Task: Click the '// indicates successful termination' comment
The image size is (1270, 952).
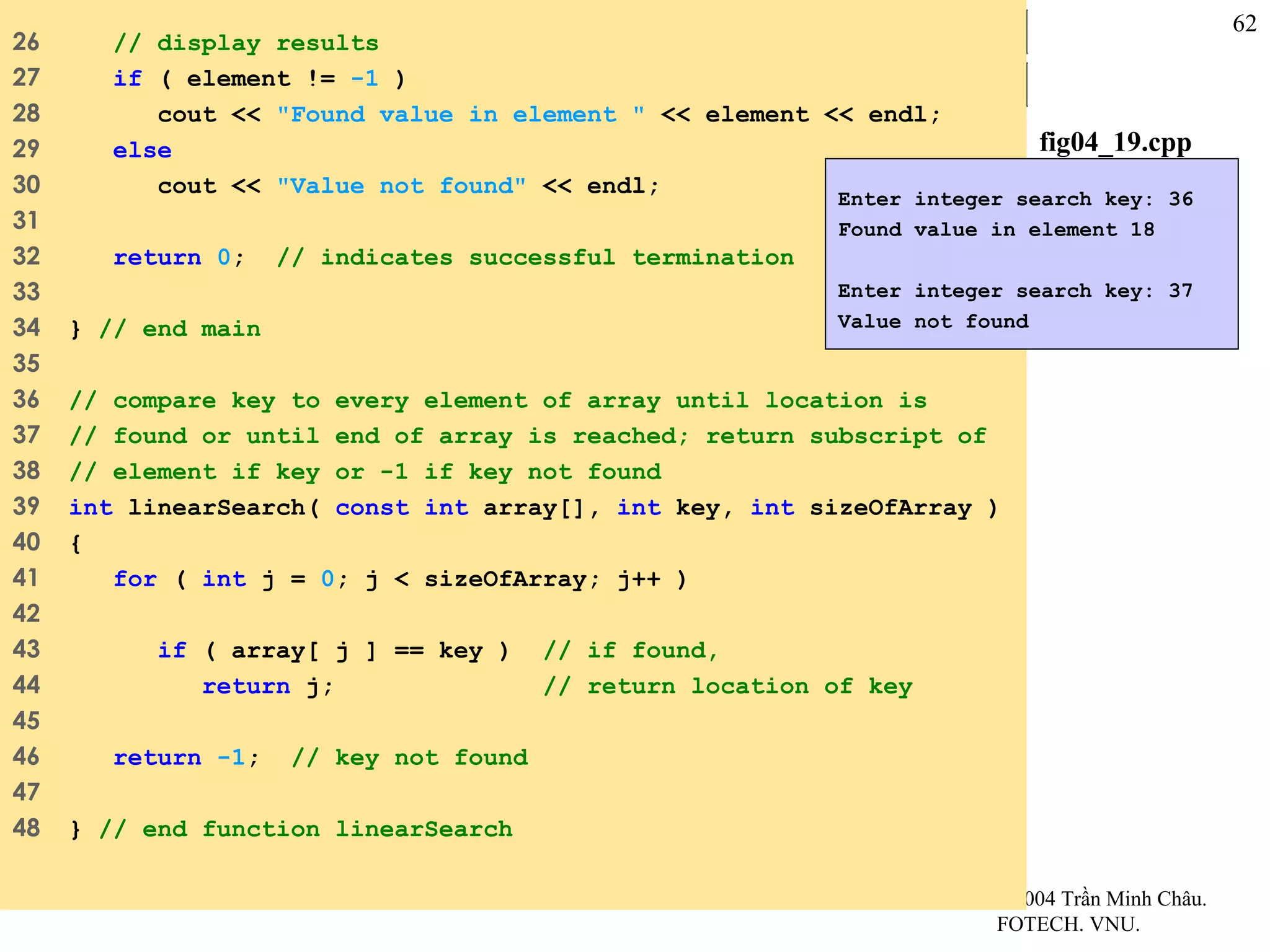Action: click(535, 257)
